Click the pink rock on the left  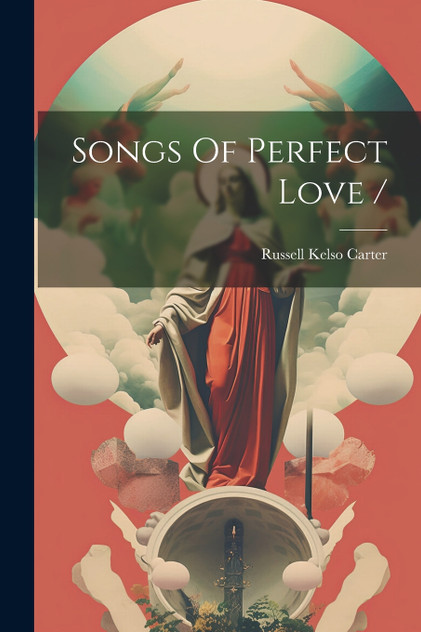(135, 474)
